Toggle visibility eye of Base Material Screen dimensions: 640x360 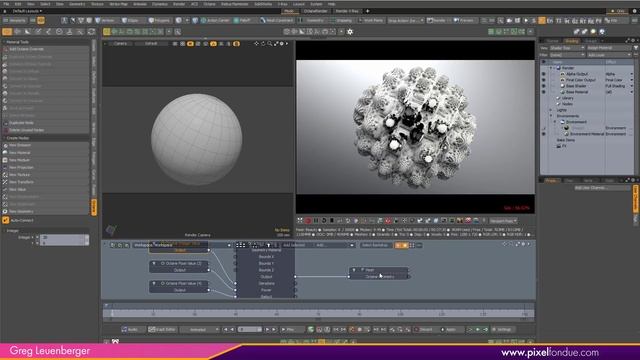(543, 92)
